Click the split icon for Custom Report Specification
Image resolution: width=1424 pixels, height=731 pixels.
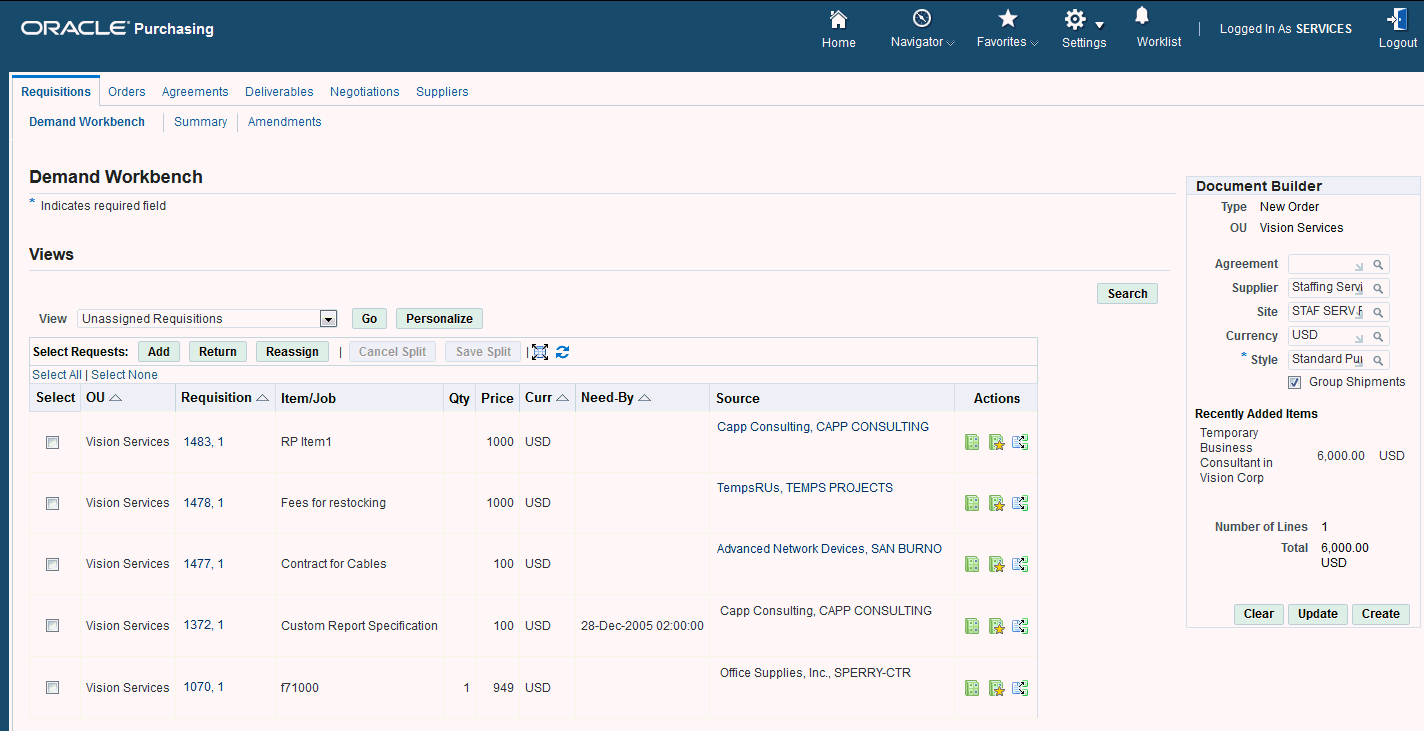[x=1020, y=626]
